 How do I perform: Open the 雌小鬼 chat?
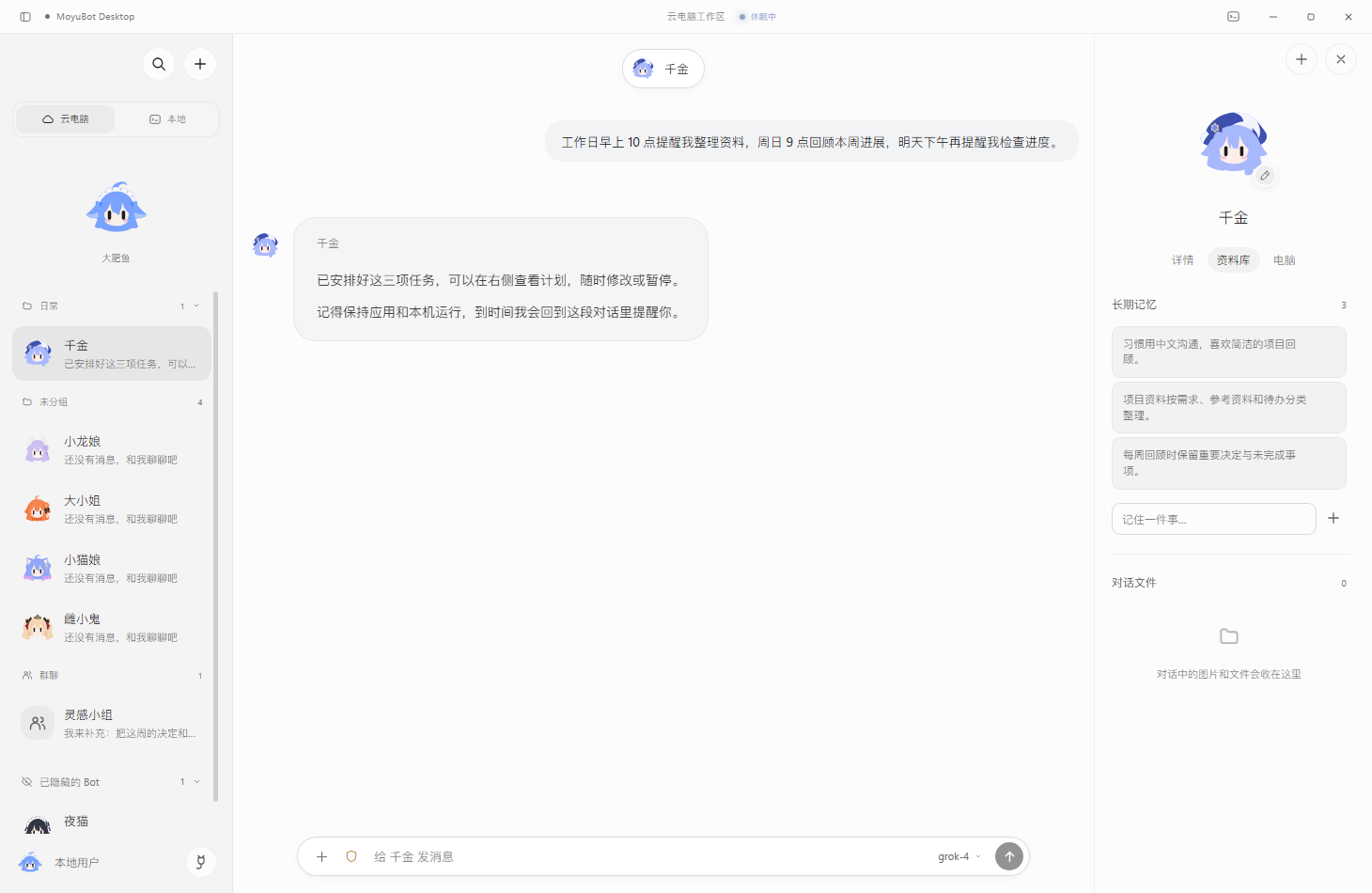point(112,628)
